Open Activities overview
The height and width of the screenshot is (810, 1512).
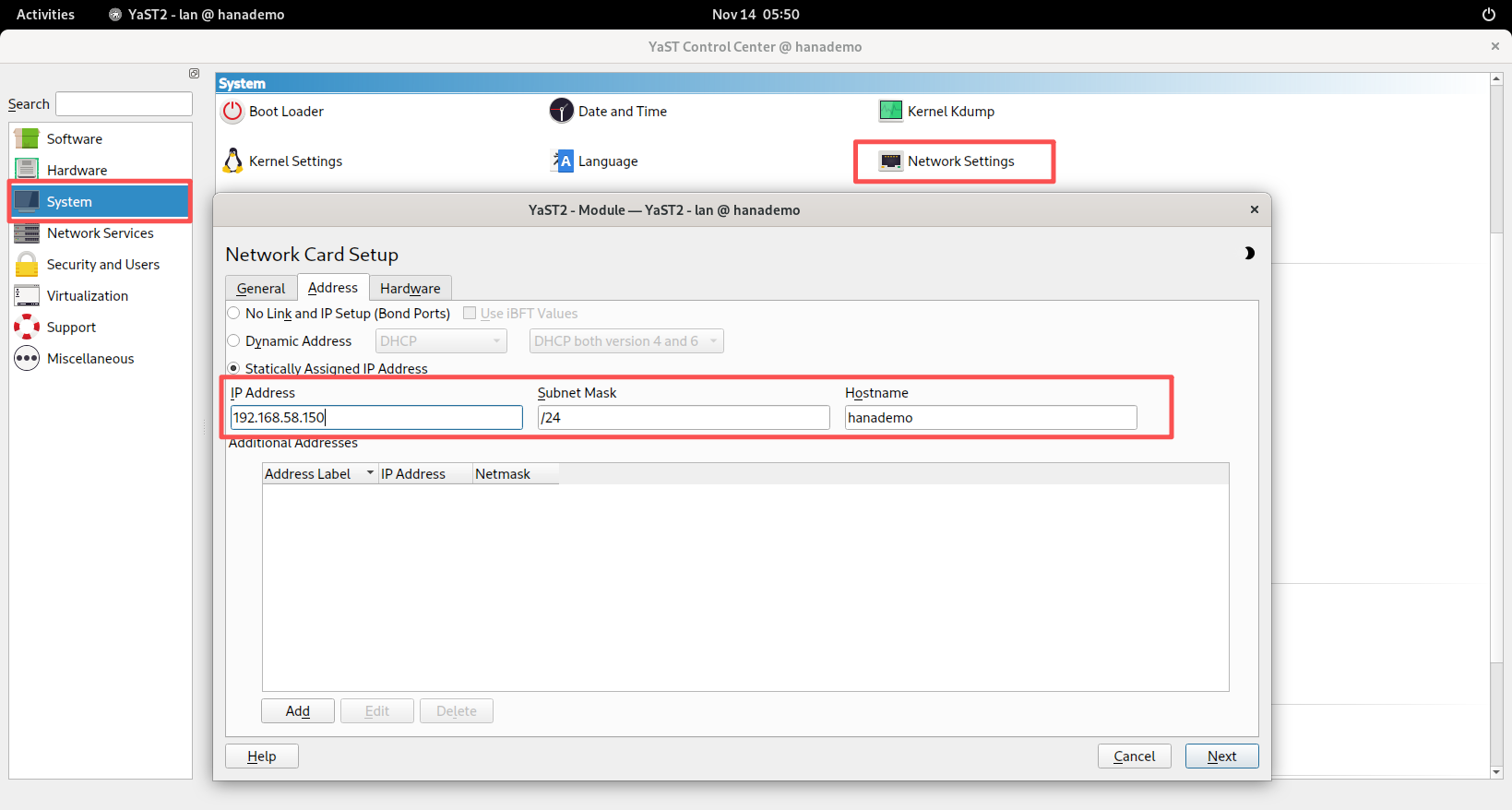pyautogui.click(x=45, y=15)
